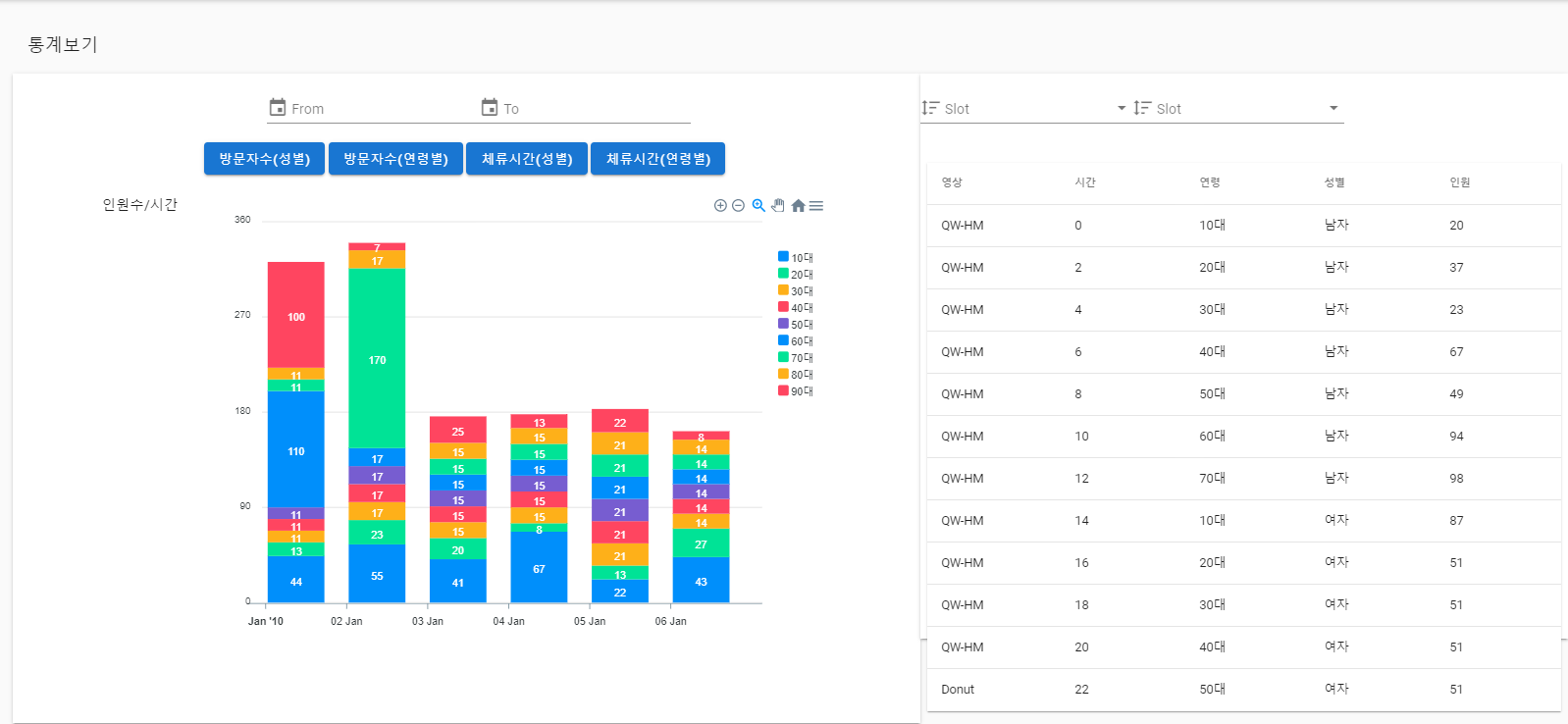
Task: Click the 시간 column header
Action: pyautogui.click(x=1085, y=182)
